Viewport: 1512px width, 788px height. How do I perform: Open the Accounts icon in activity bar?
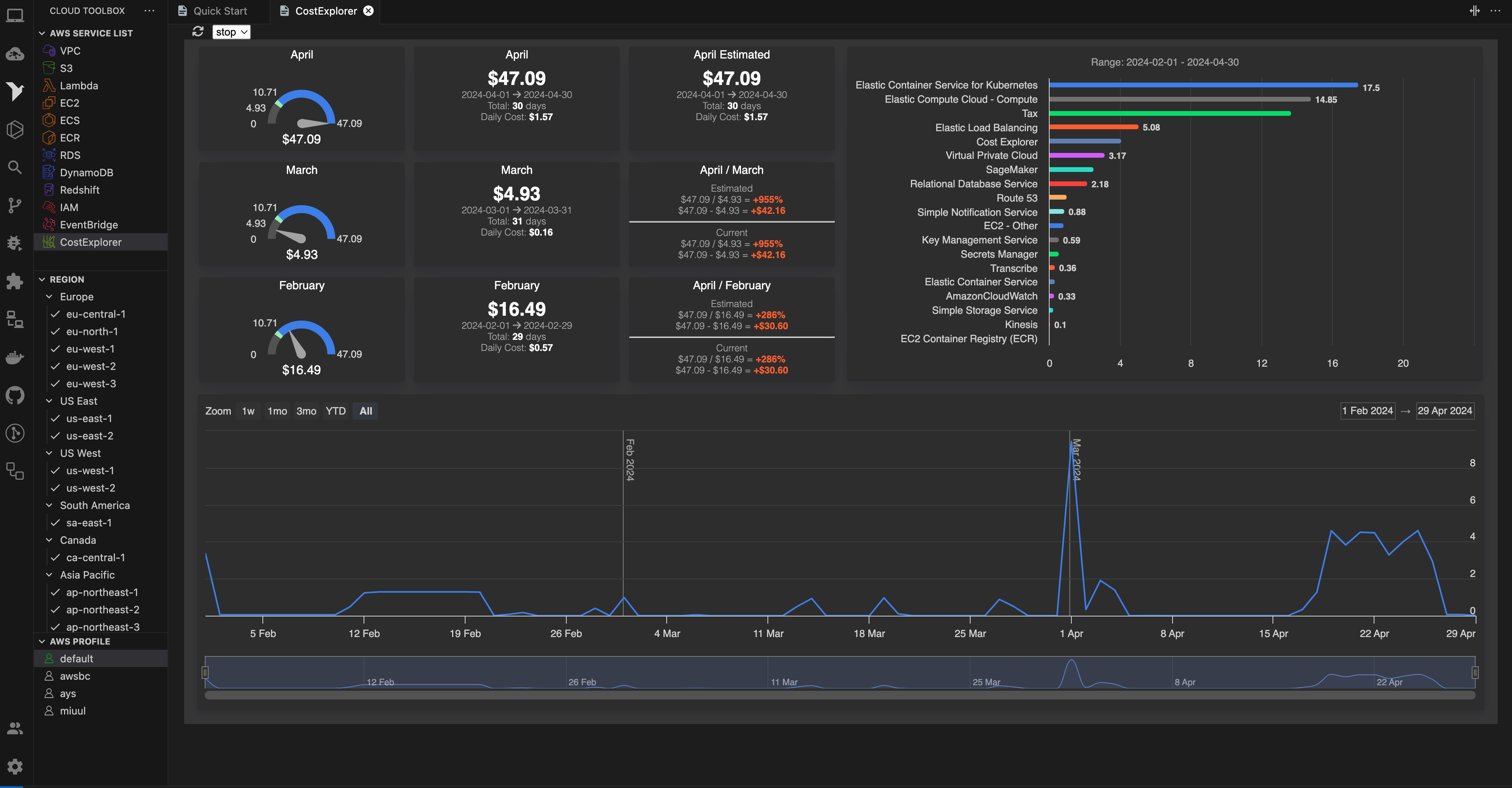coord(15,728)
